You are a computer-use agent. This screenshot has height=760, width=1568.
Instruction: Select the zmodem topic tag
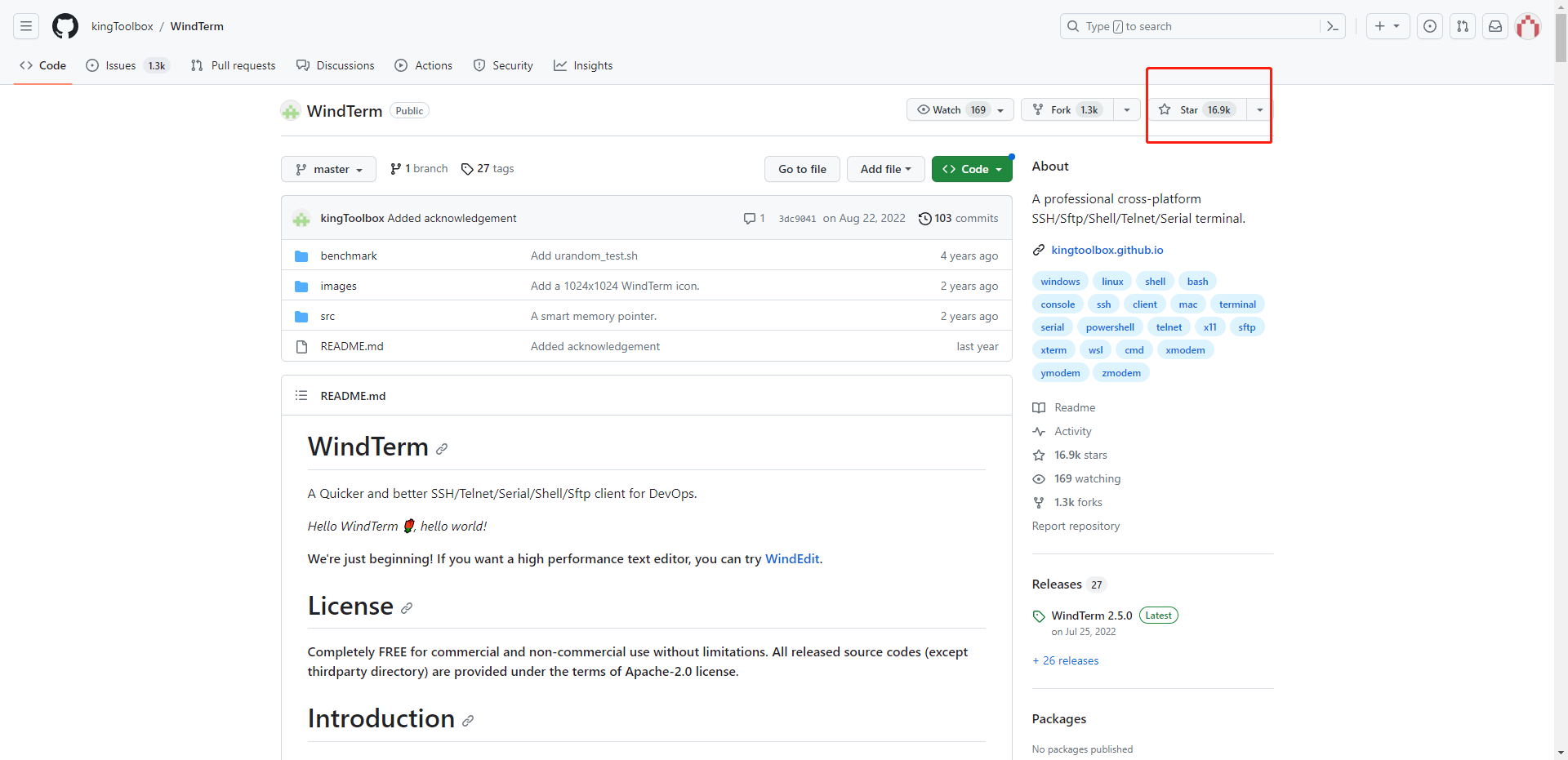pos(1121,373)
